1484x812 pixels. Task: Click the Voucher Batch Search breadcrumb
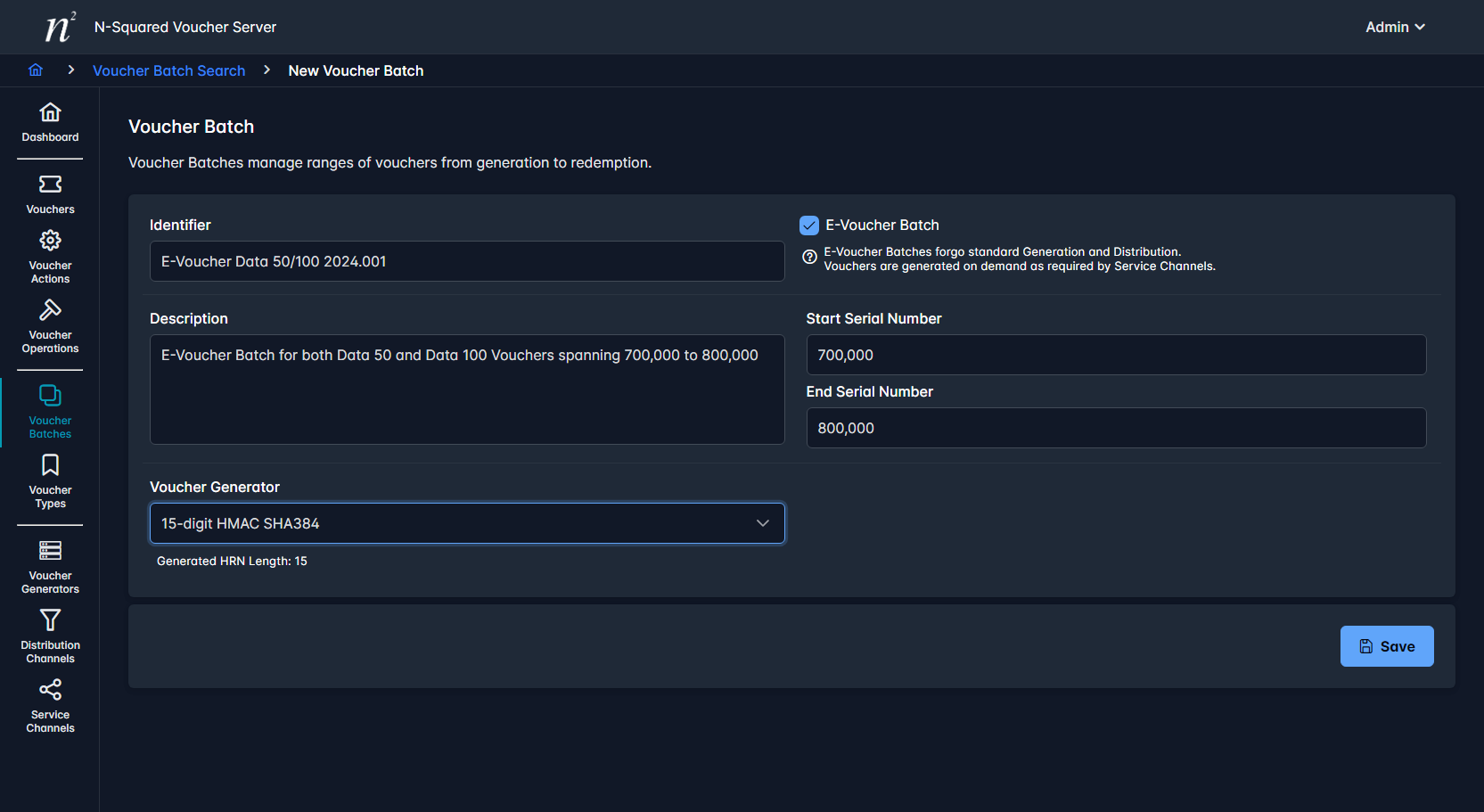[x=168, y=70]
